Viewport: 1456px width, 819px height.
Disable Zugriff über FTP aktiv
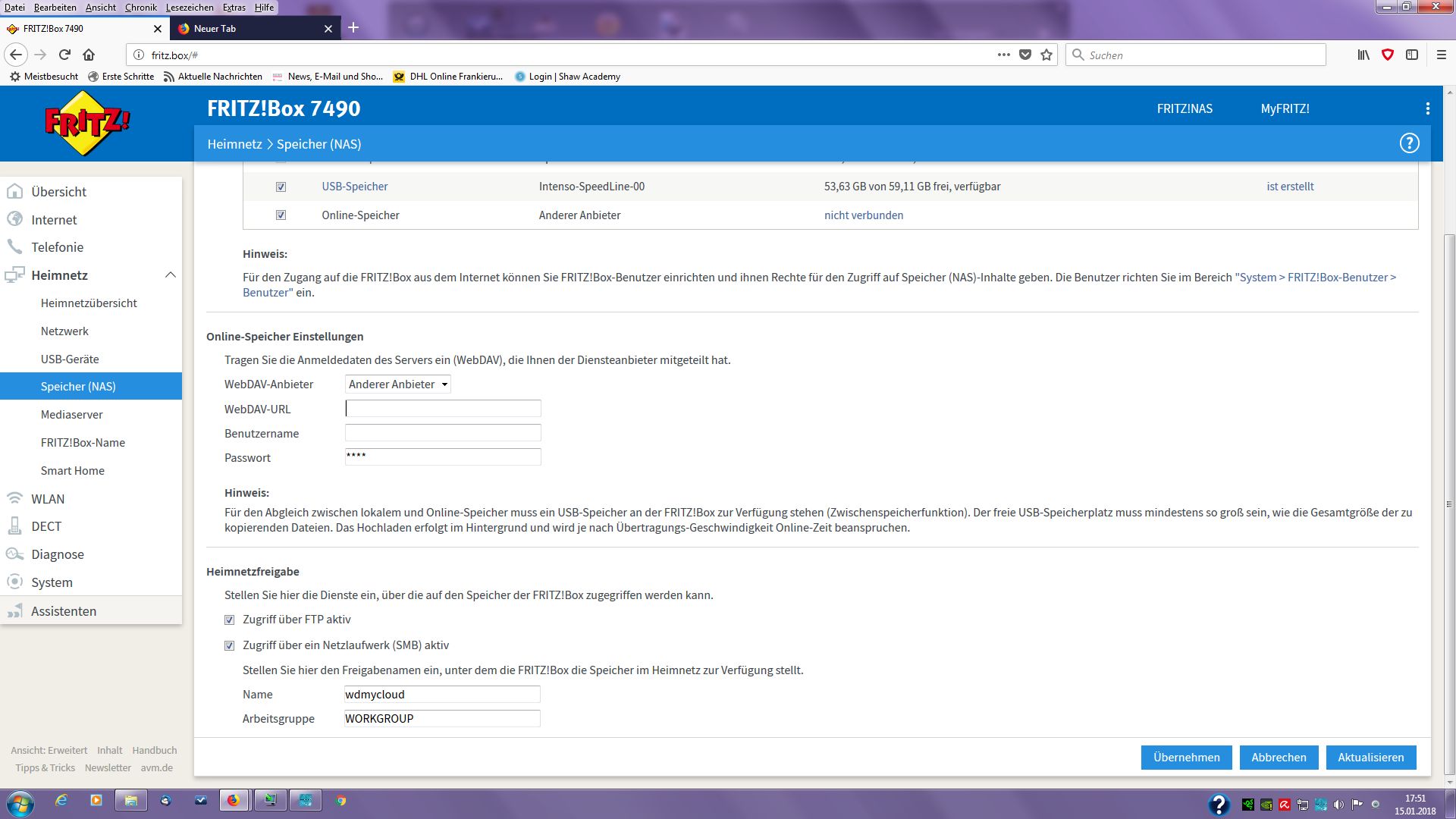pos(229,620)
